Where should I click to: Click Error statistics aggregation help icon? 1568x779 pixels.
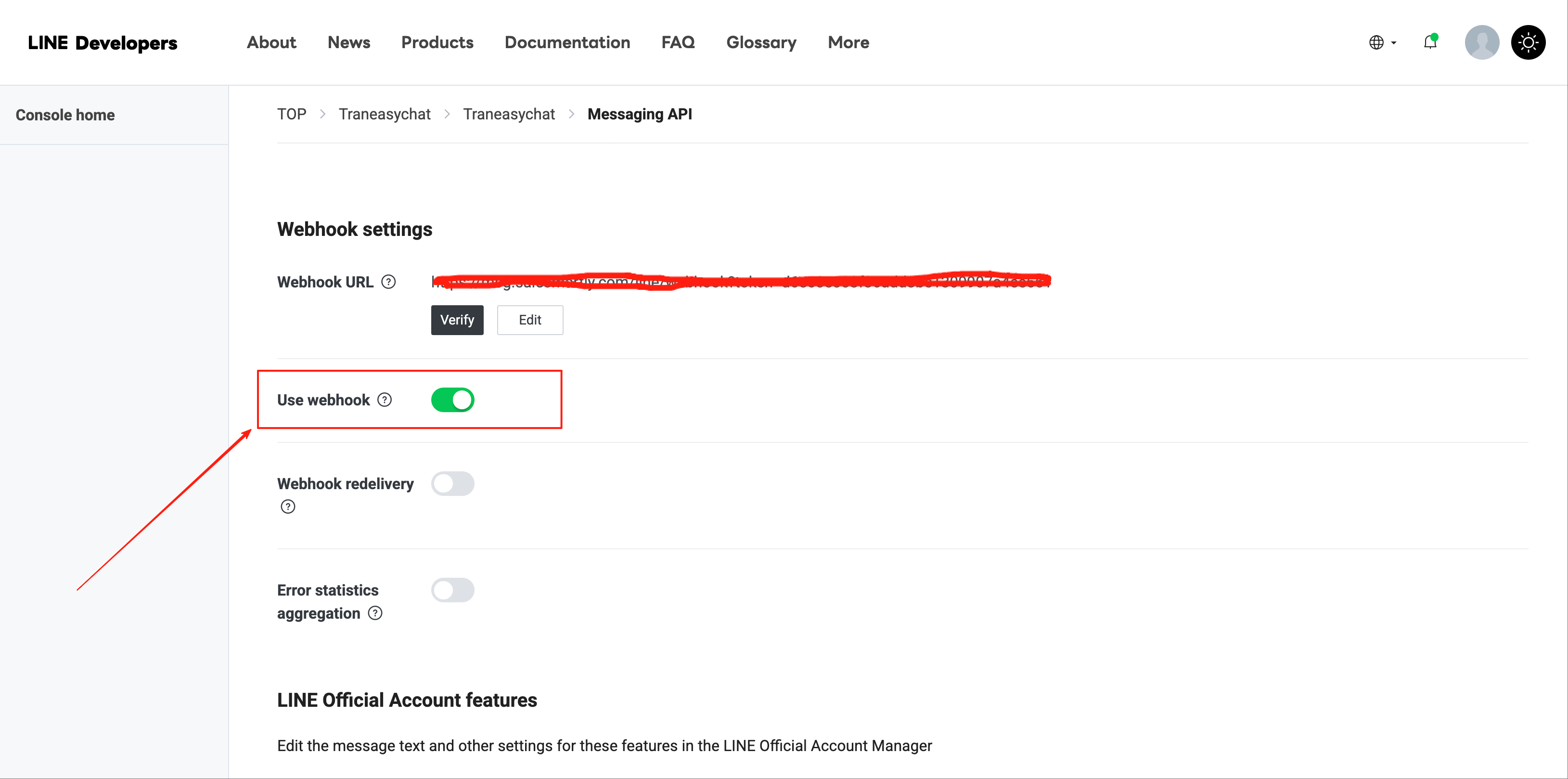[375, 613]
